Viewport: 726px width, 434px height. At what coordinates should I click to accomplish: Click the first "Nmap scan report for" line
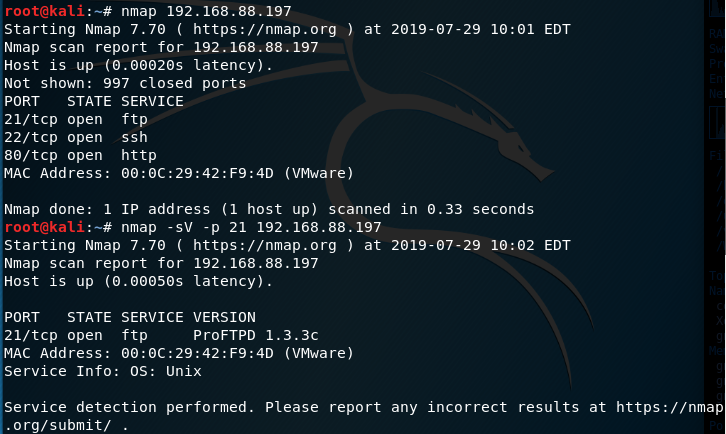pos(161,47)
